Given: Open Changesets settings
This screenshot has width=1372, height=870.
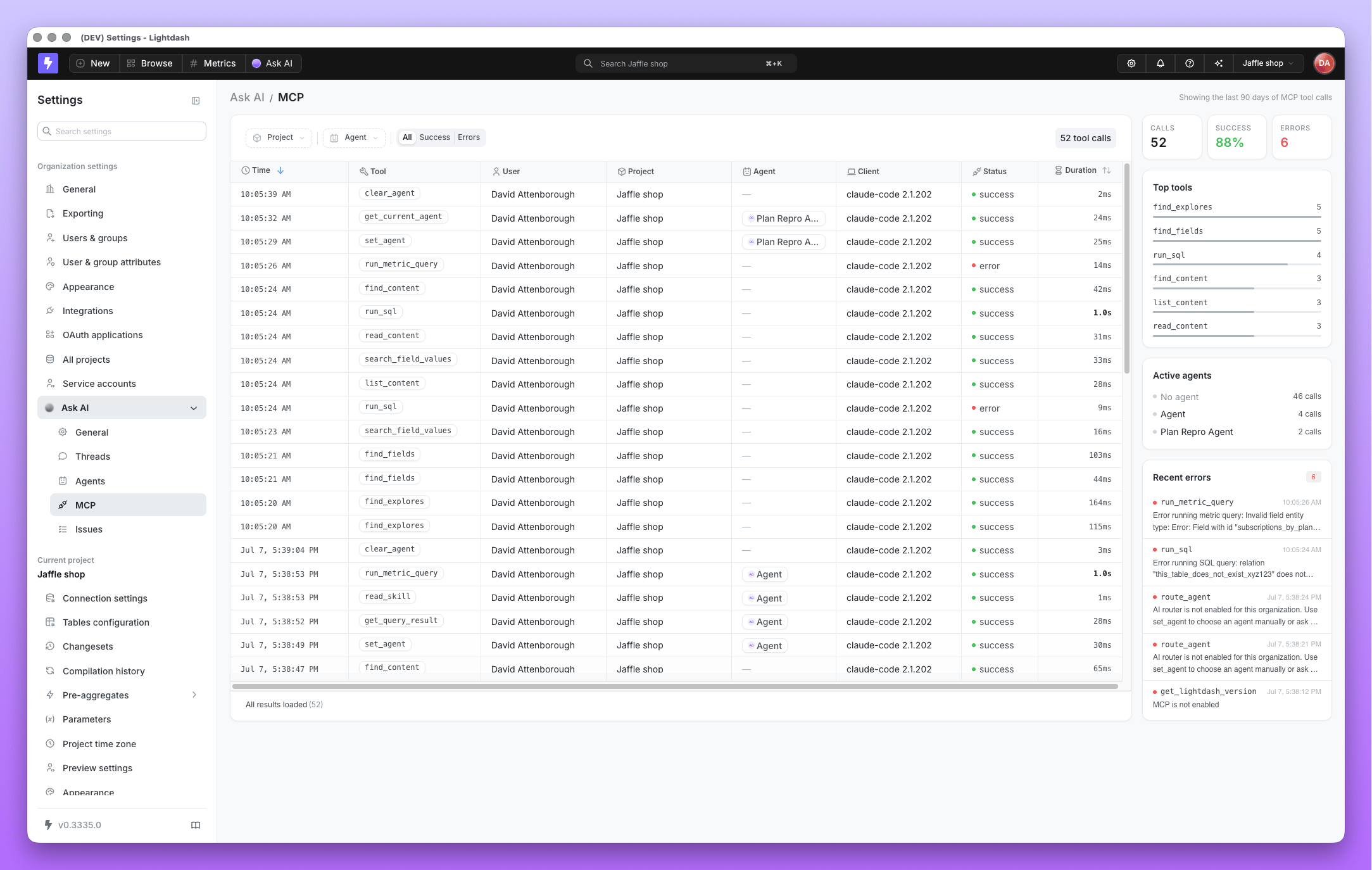Looking at the screenshot, I should [x=122, y=646].
